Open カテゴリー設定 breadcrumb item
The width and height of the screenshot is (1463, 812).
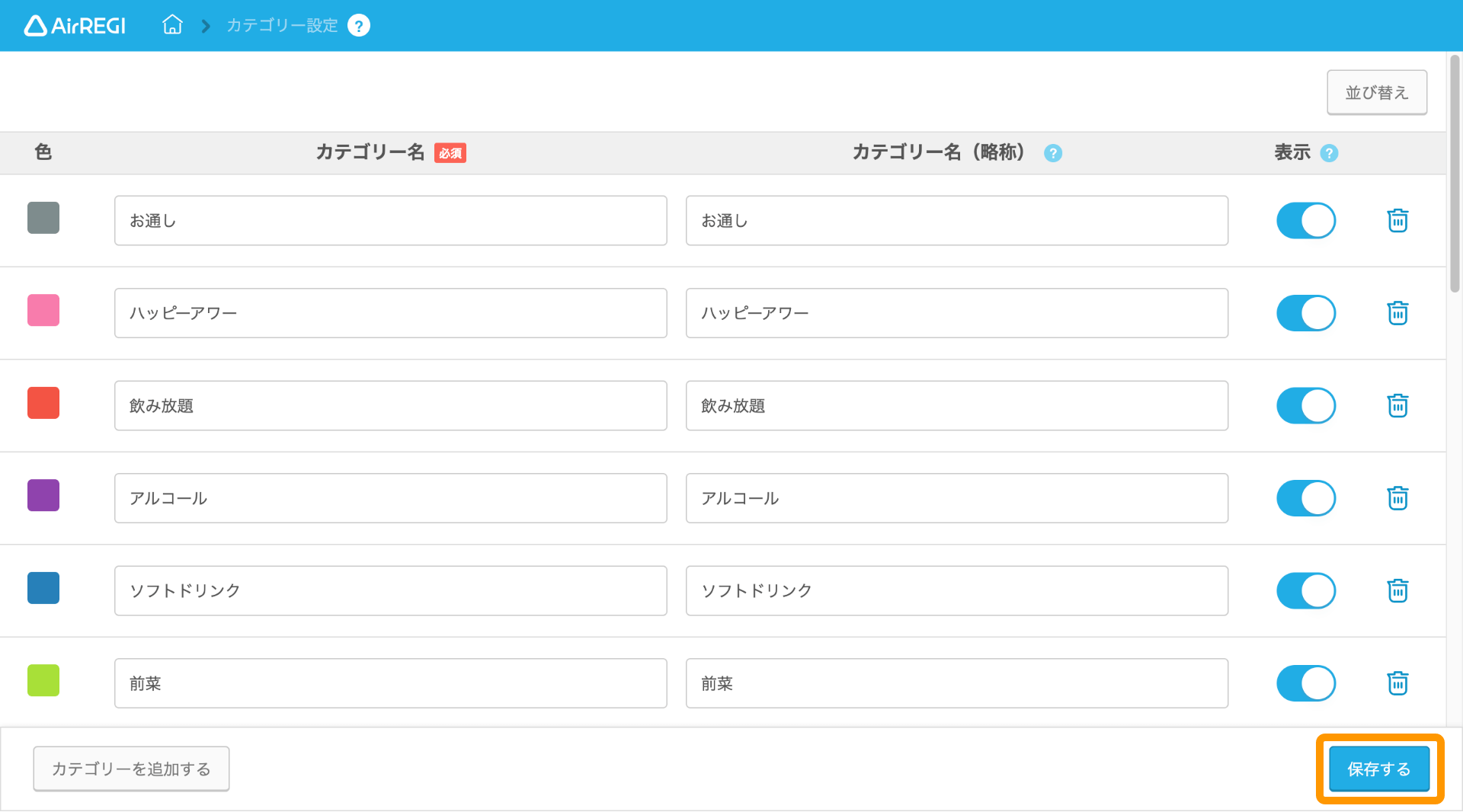pos(280,24)
